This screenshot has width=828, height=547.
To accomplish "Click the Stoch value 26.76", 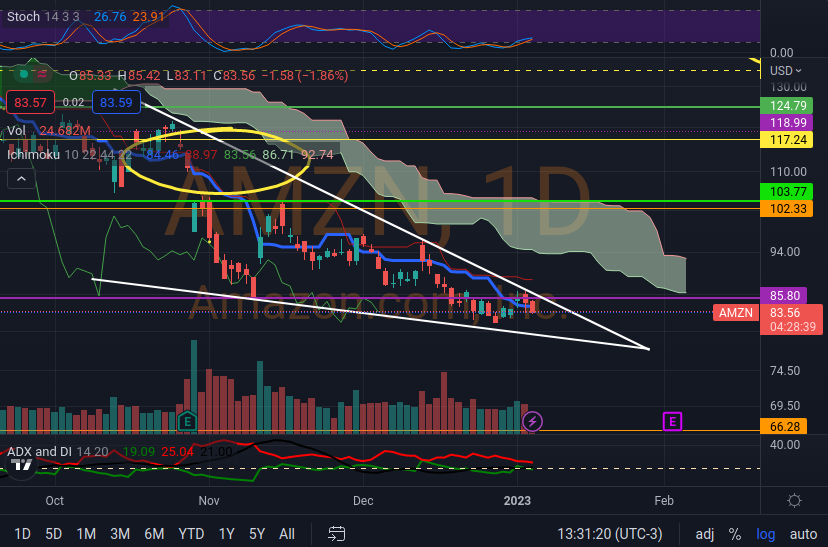I will click(110, 16).
